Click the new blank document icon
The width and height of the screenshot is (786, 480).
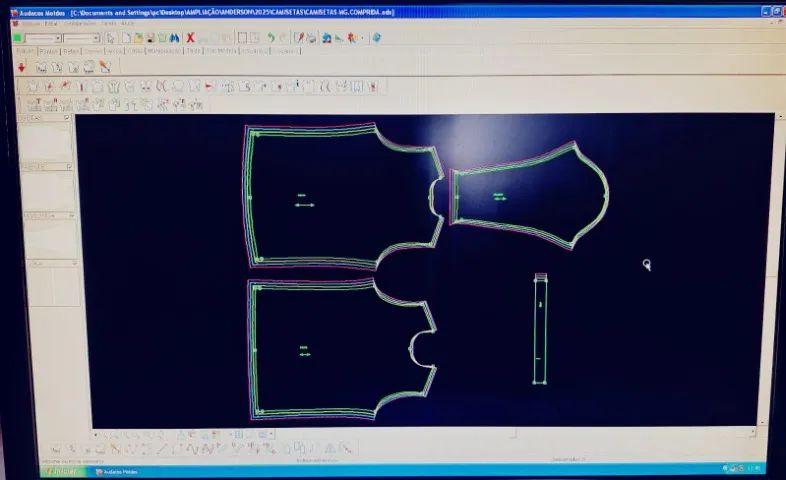[x=126, y=38]
